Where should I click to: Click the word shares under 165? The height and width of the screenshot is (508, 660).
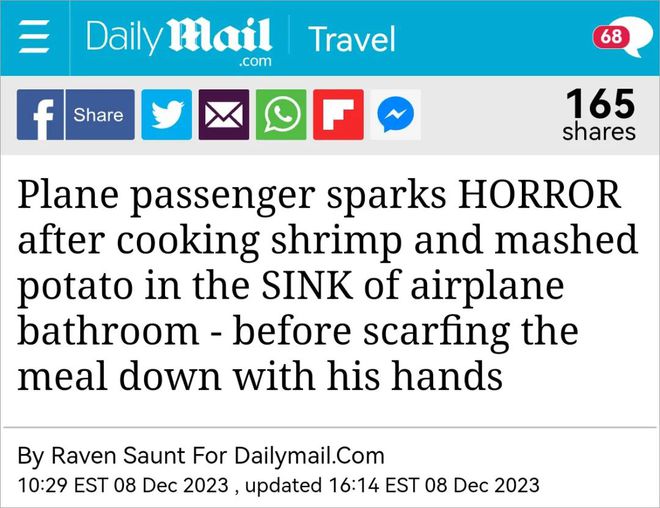(x=599, y=132)
